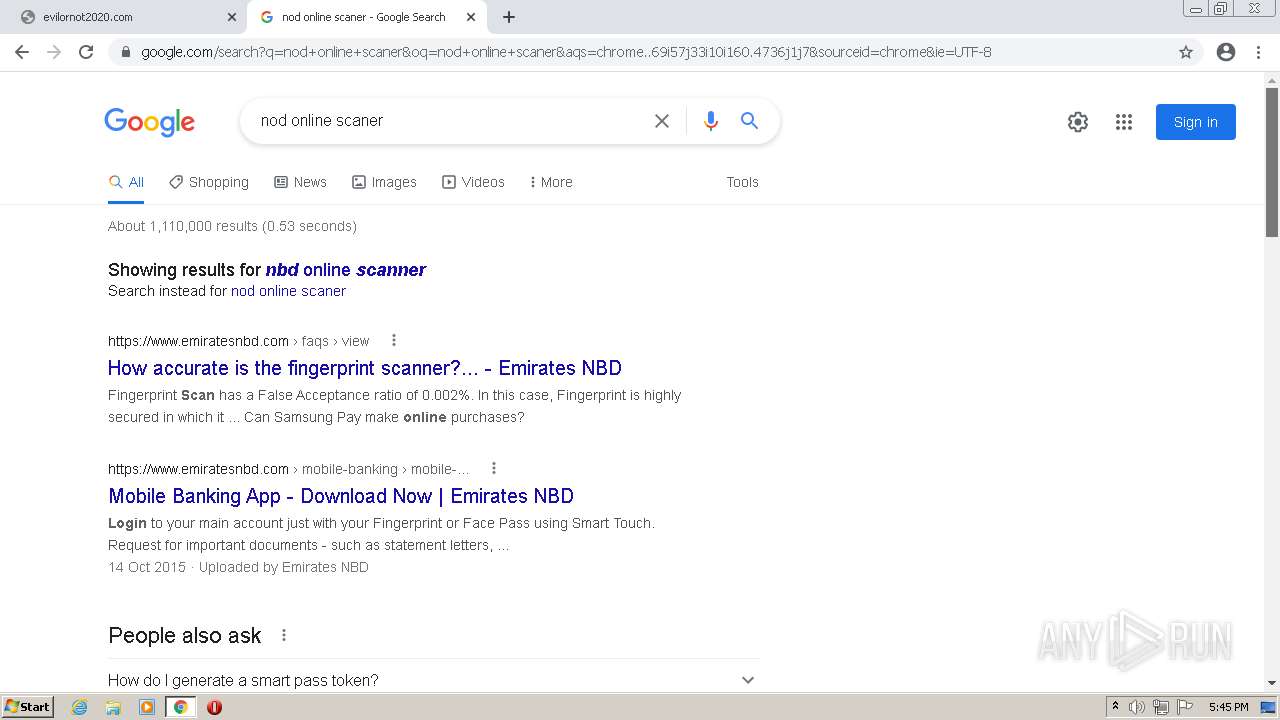Click the page vertical scrollbar thumb
Screen dimensions: 1280x720
tap(1272, 162)
